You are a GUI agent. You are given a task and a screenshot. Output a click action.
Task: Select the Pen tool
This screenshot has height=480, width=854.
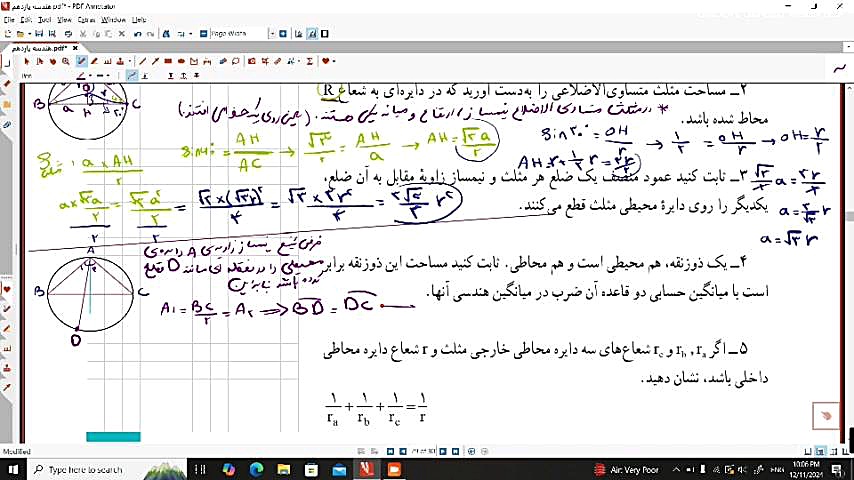(x=81, y=61)
